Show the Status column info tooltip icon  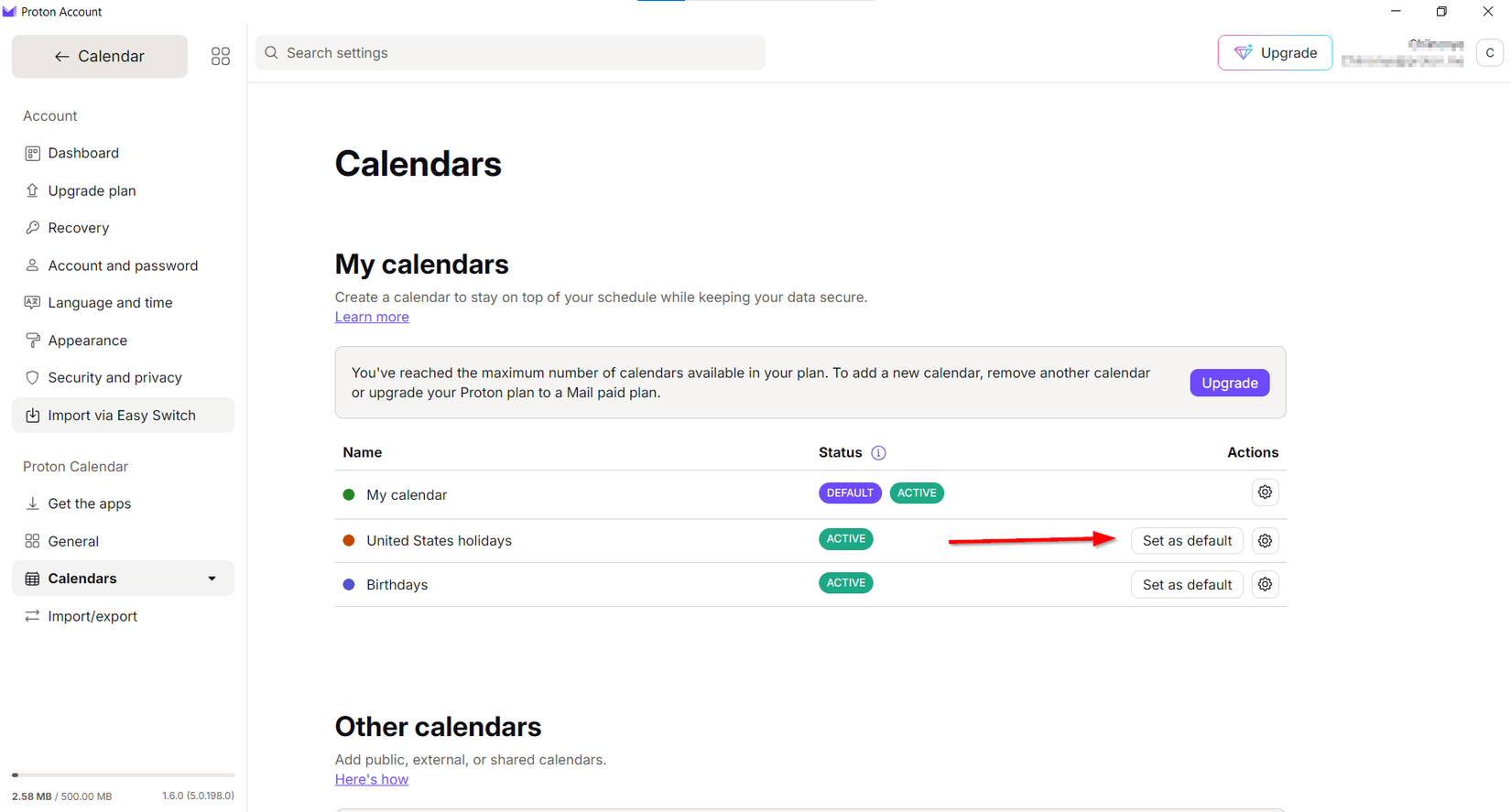pyautogui.click(x=878, y=452)
